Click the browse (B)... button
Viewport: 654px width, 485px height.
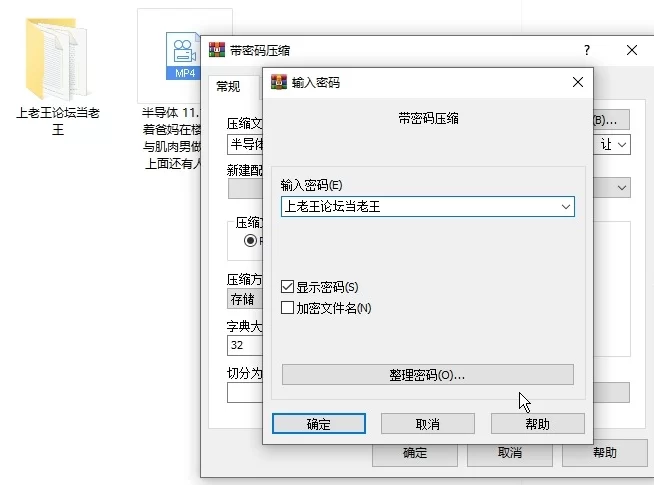[611, 120]
